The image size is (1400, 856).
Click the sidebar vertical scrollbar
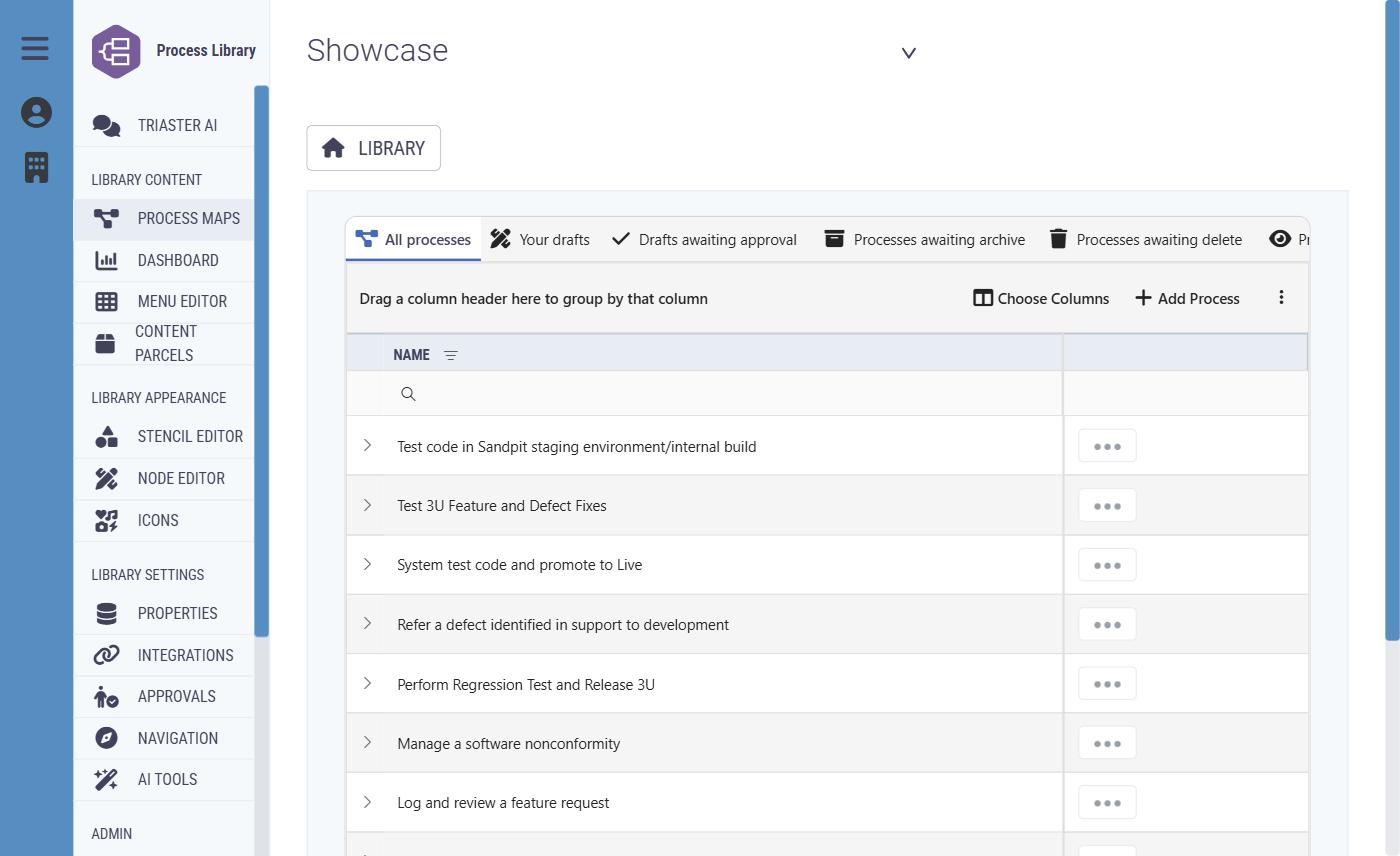coord(261,361)
